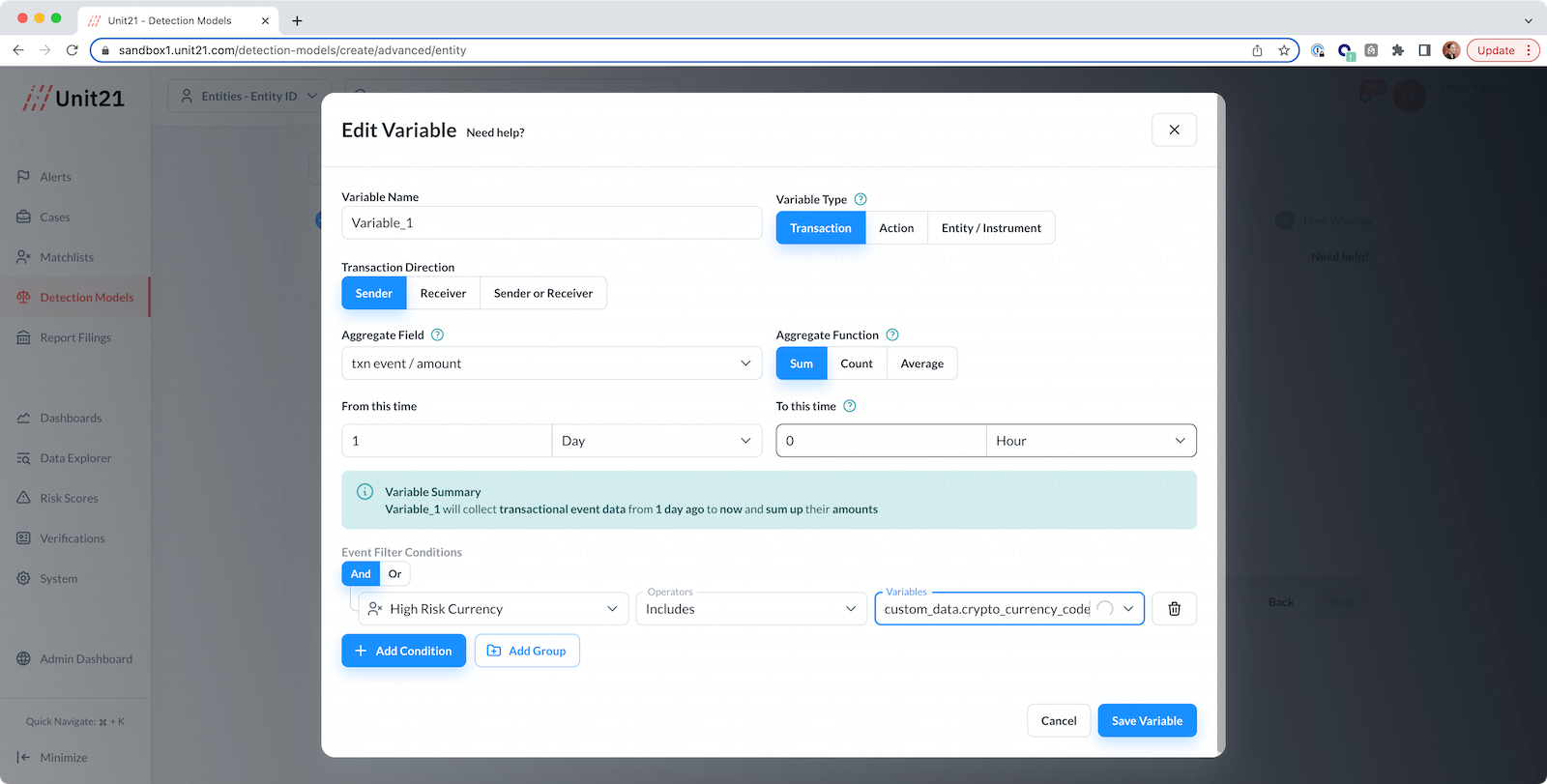Click To this time help icon
Viewport: 1547px width, 784px height.
click(x=850, y=406)
